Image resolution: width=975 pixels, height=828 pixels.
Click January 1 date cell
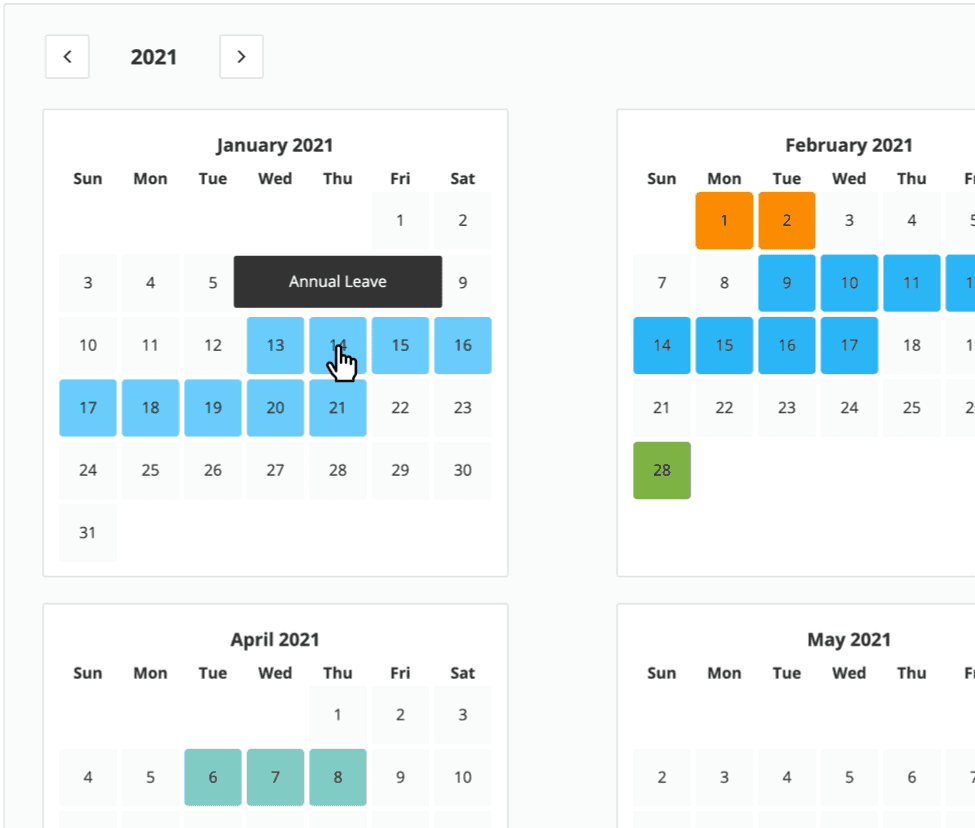[x=400, y=221]
